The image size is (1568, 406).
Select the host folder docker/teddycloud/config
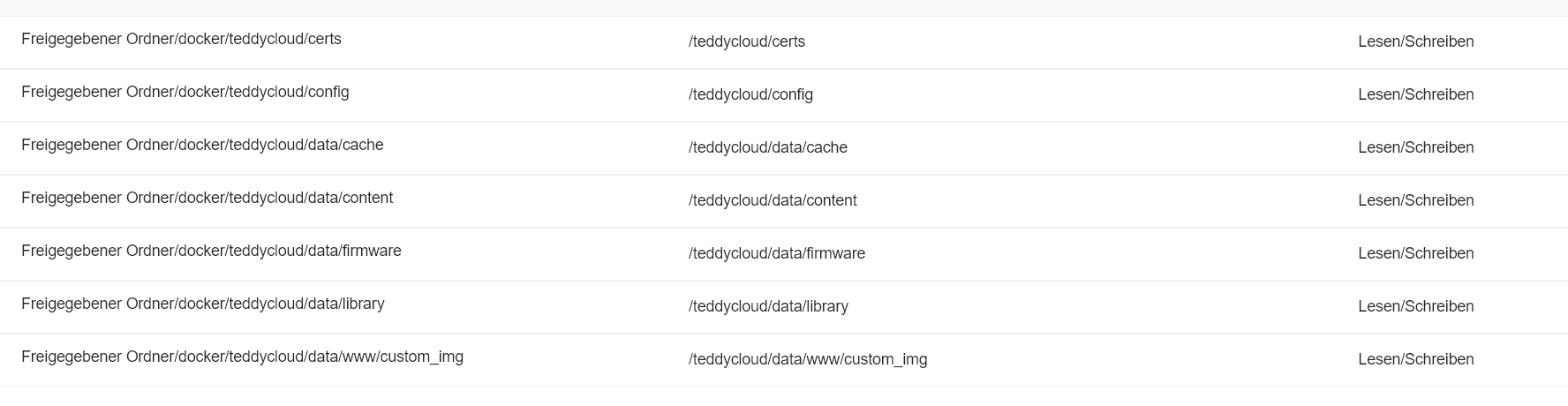(x=185, y=92)
